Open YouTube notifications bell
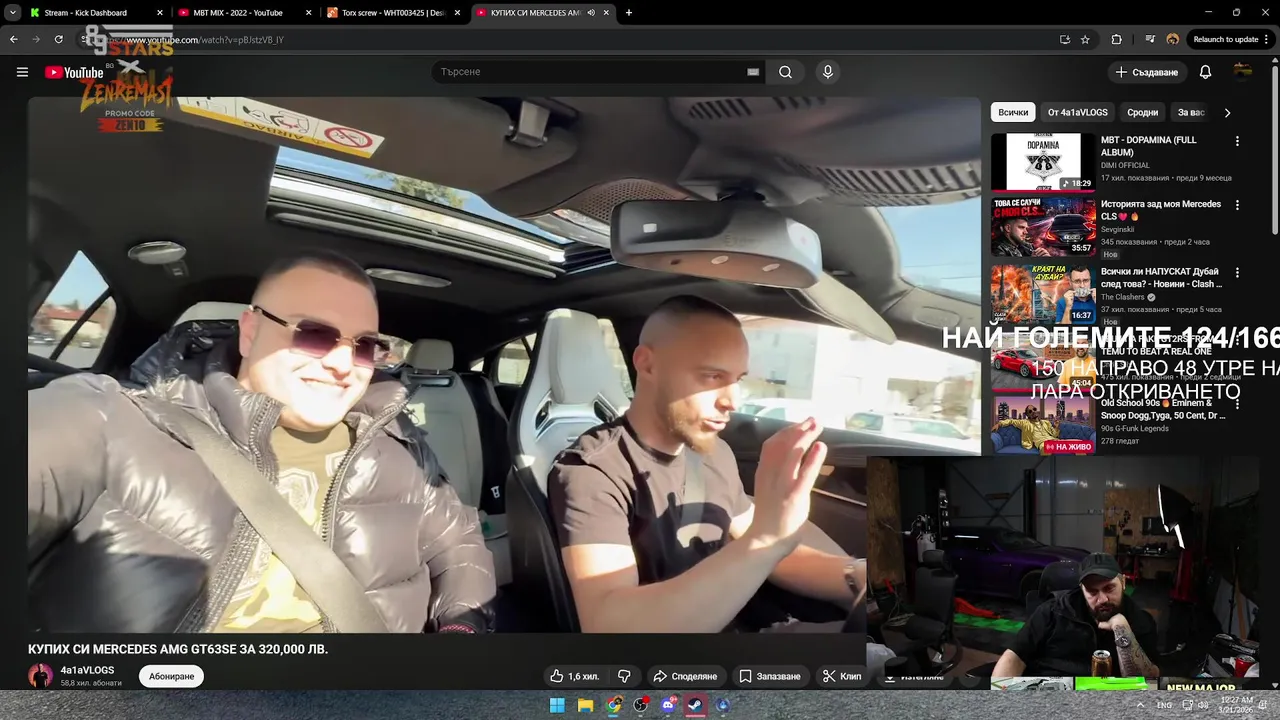 tap(1205, 72)
